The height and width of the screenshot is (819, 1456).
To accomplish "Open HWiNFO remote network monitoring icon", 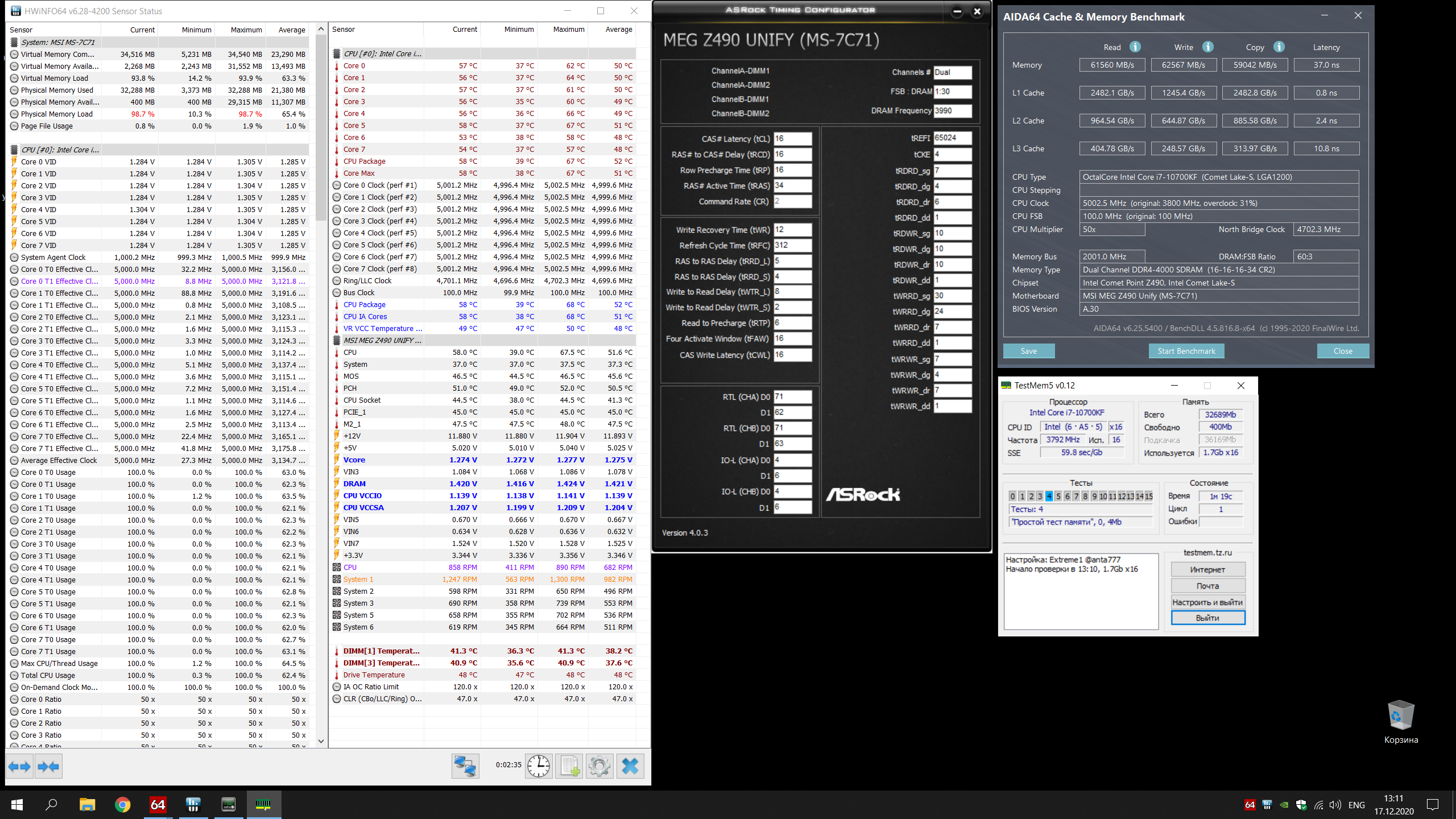I will click(x=465, y=766).
